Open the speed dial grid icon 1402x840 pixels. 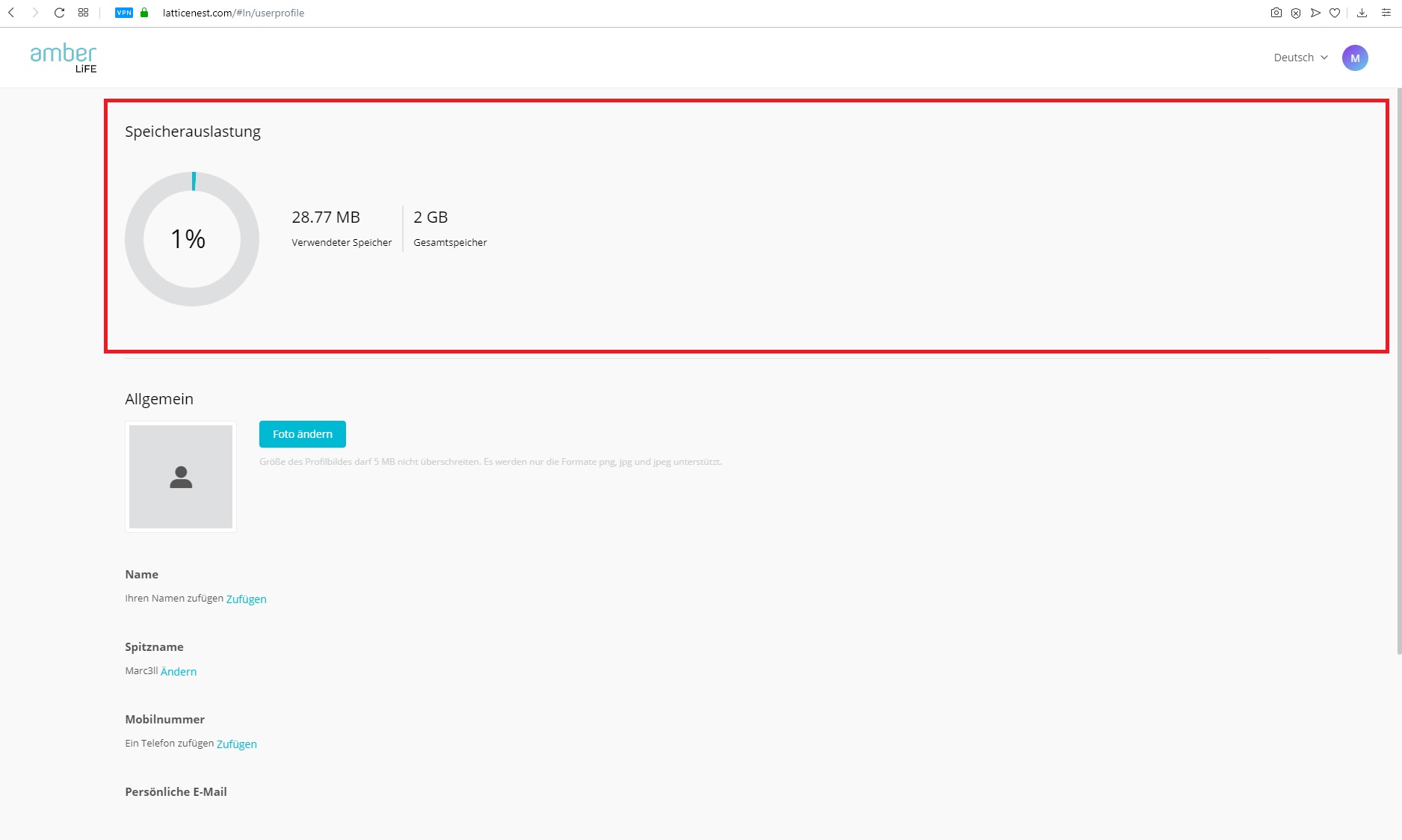(x=84, y=13)
